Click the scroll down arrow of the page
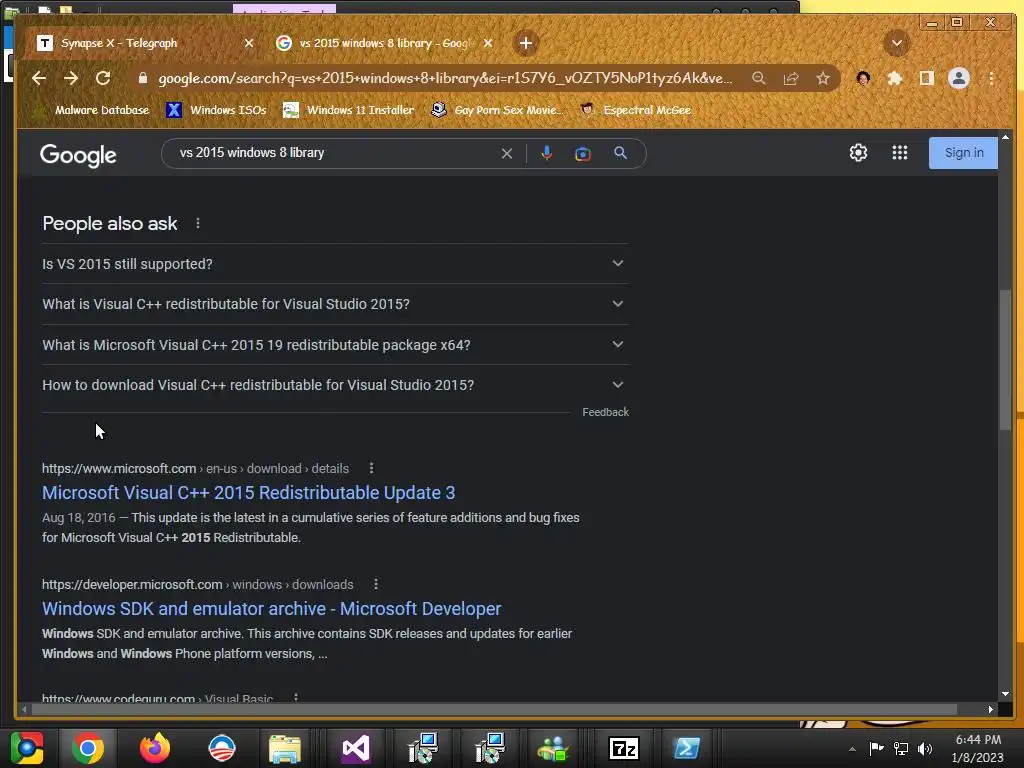1024x768 pixels. 1005,694
